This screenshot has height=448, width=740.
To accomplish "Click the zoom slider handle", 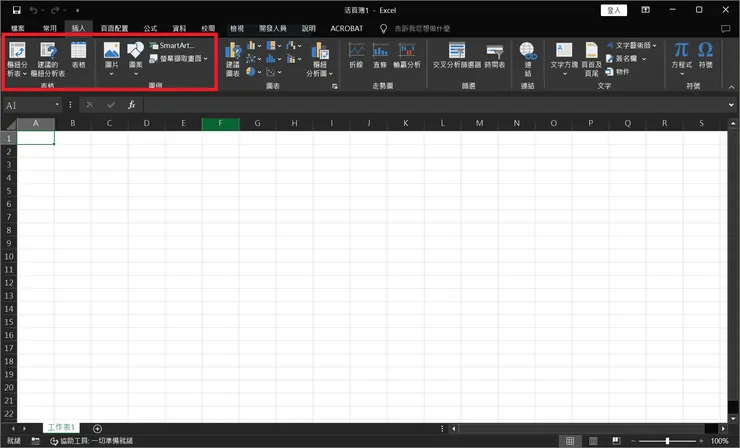I will (x=667, y=441).
